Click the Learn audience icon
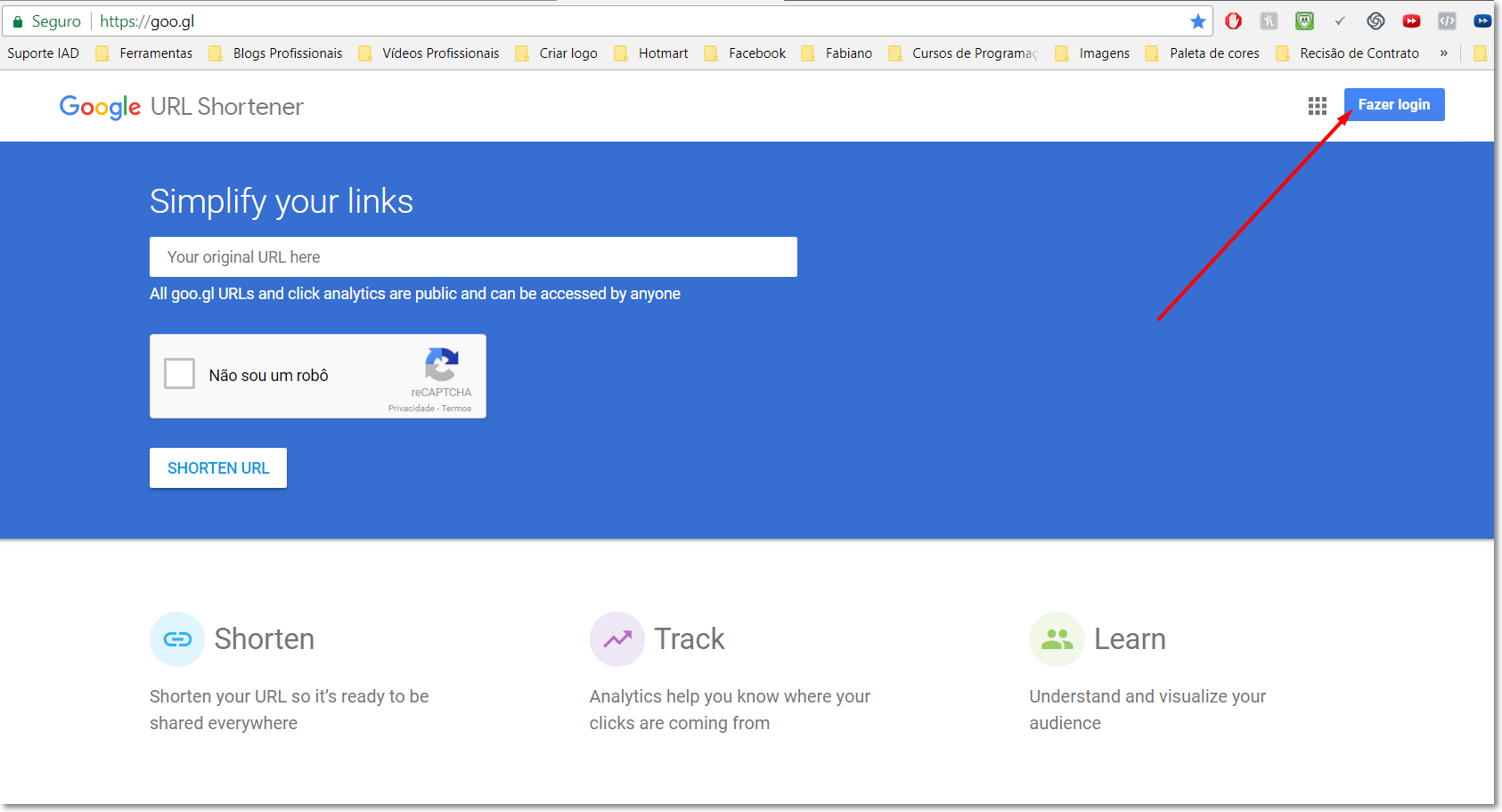This screenshot has height=812, width=1502. 1057,639
